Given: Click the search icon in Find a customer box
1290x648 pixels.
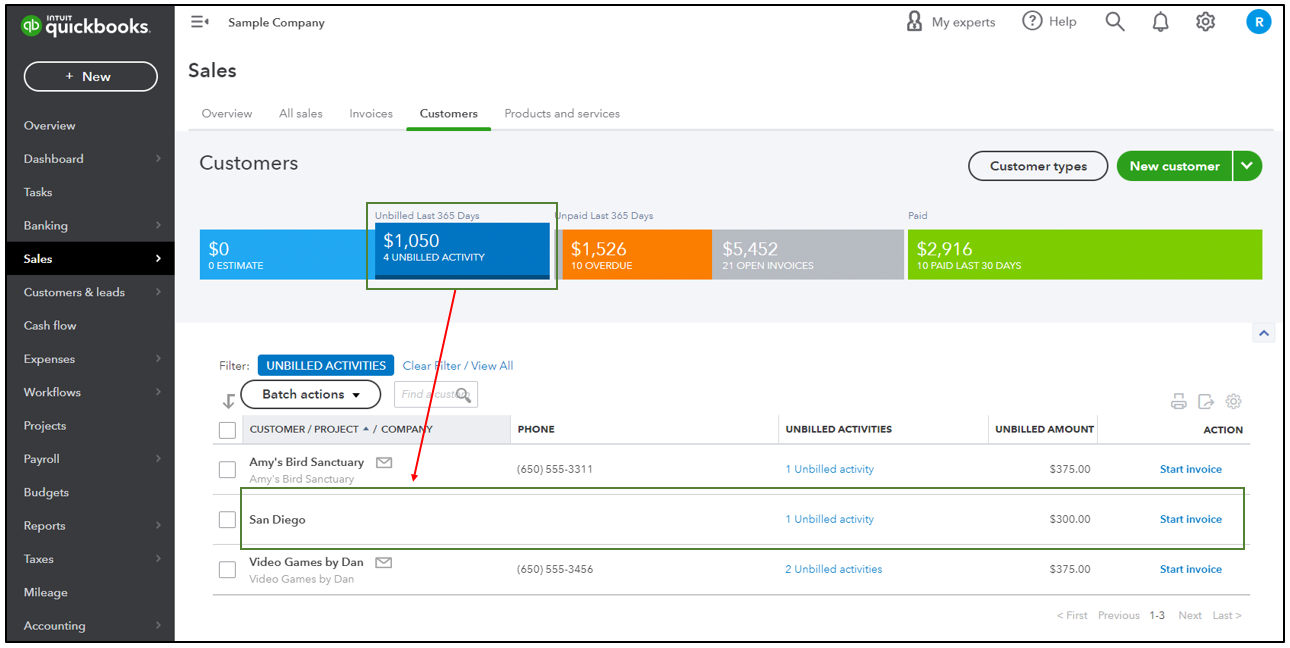Looking at the screenshot, I should 463,395.
